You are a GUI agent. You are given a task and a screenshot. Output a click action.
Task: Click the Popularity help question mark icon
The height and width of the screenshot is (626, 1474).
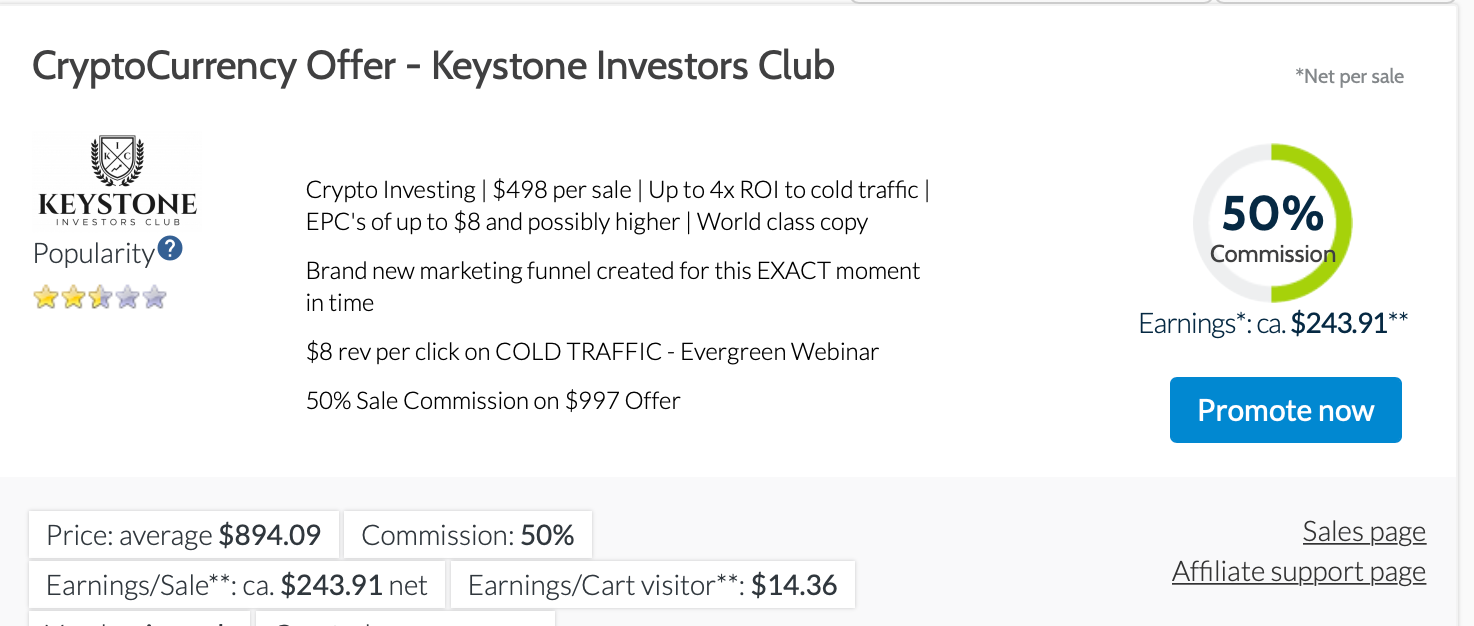coord(170,248)
